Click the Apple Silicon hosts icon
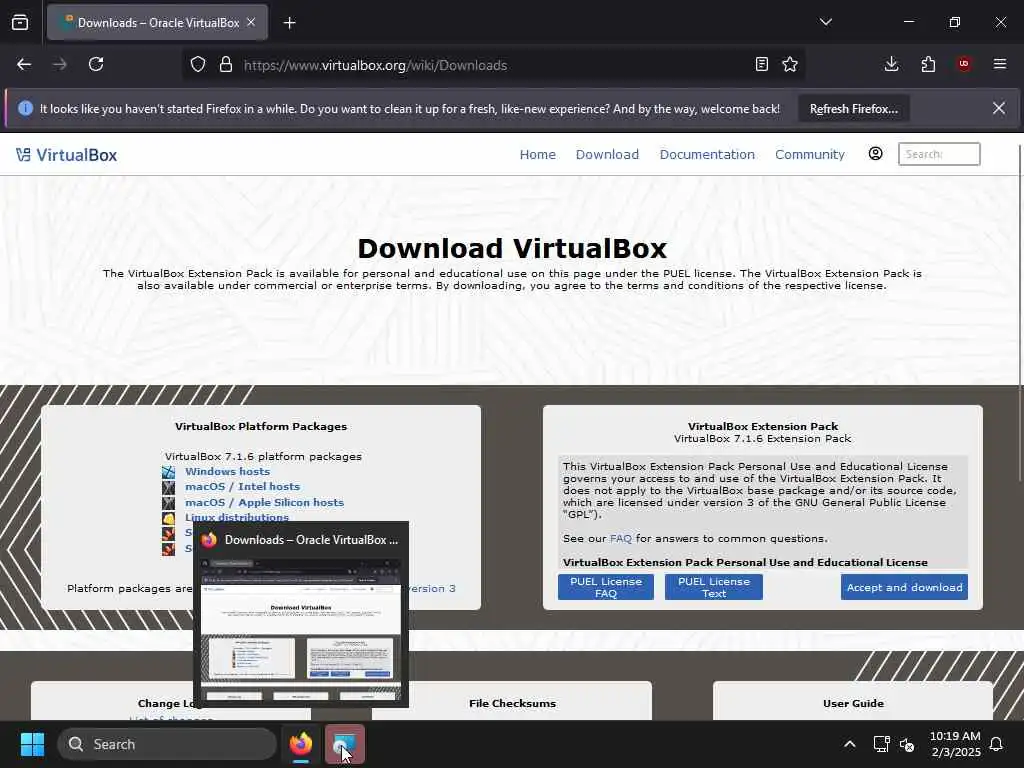 pos(168,503)
